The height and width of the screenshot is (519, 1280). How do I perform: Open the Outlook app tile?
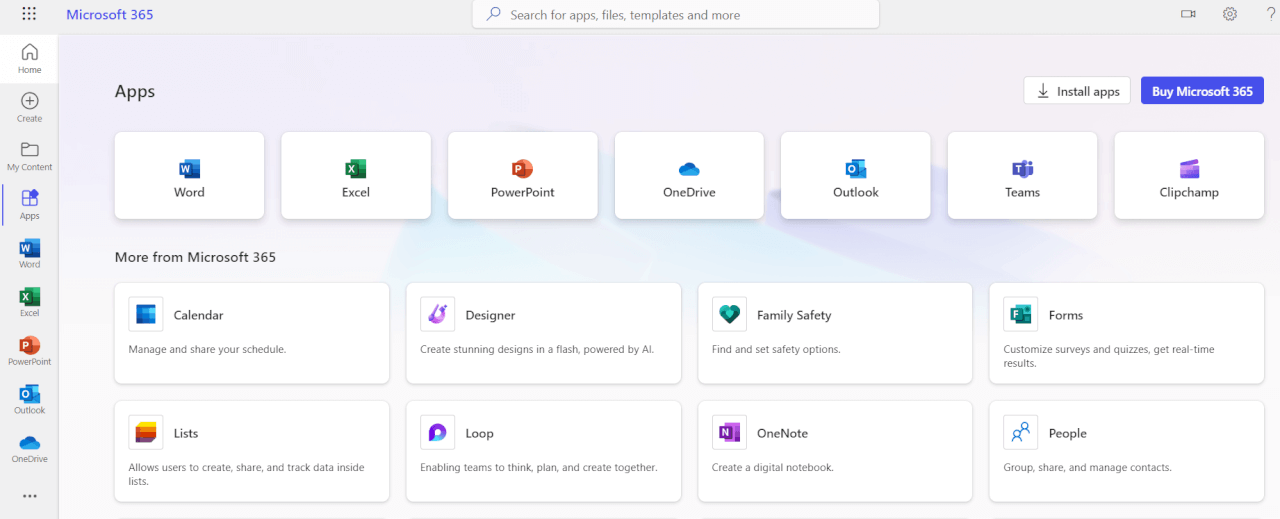[856, 175]
